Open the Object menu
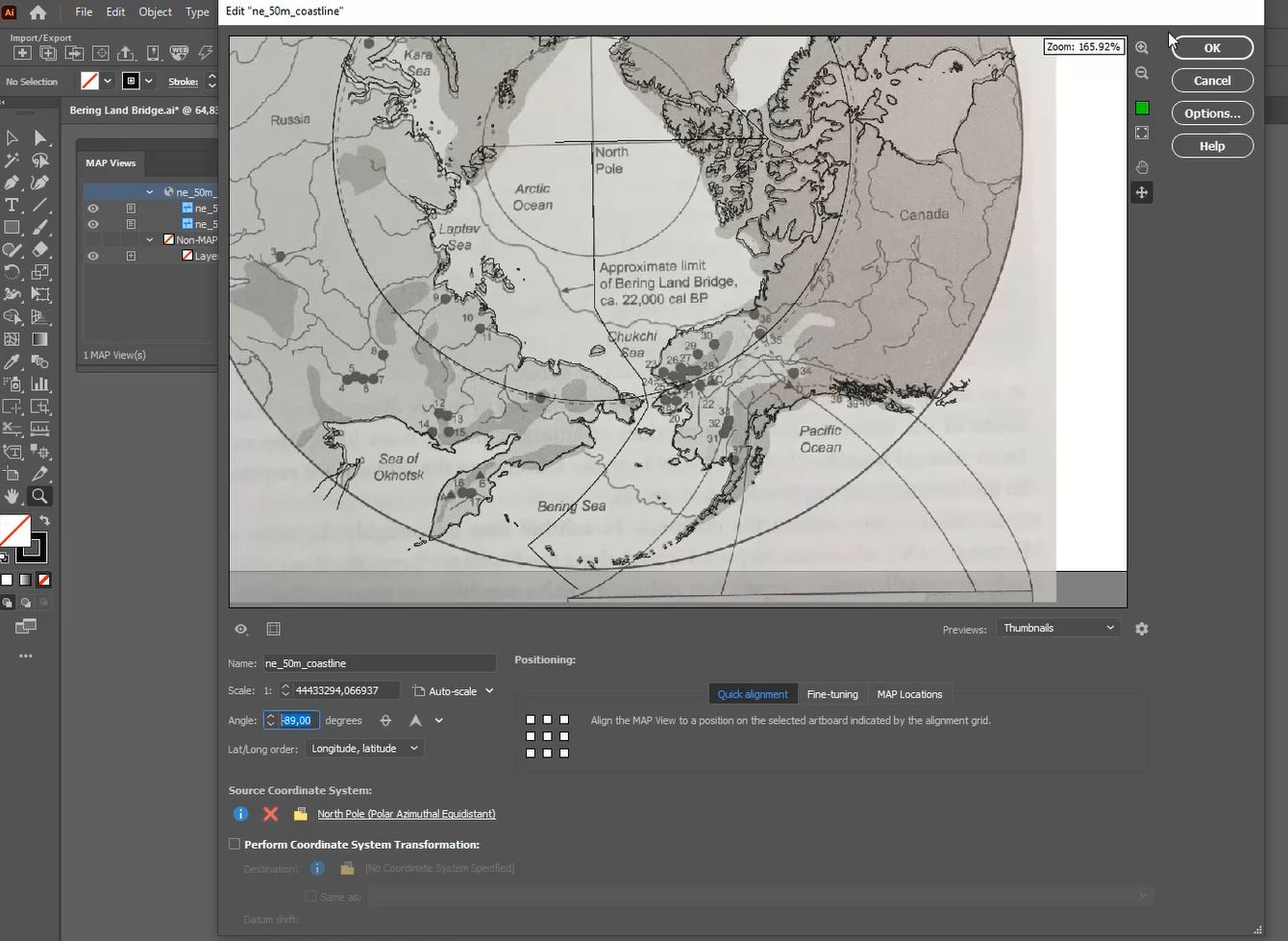 click(154, 12)
